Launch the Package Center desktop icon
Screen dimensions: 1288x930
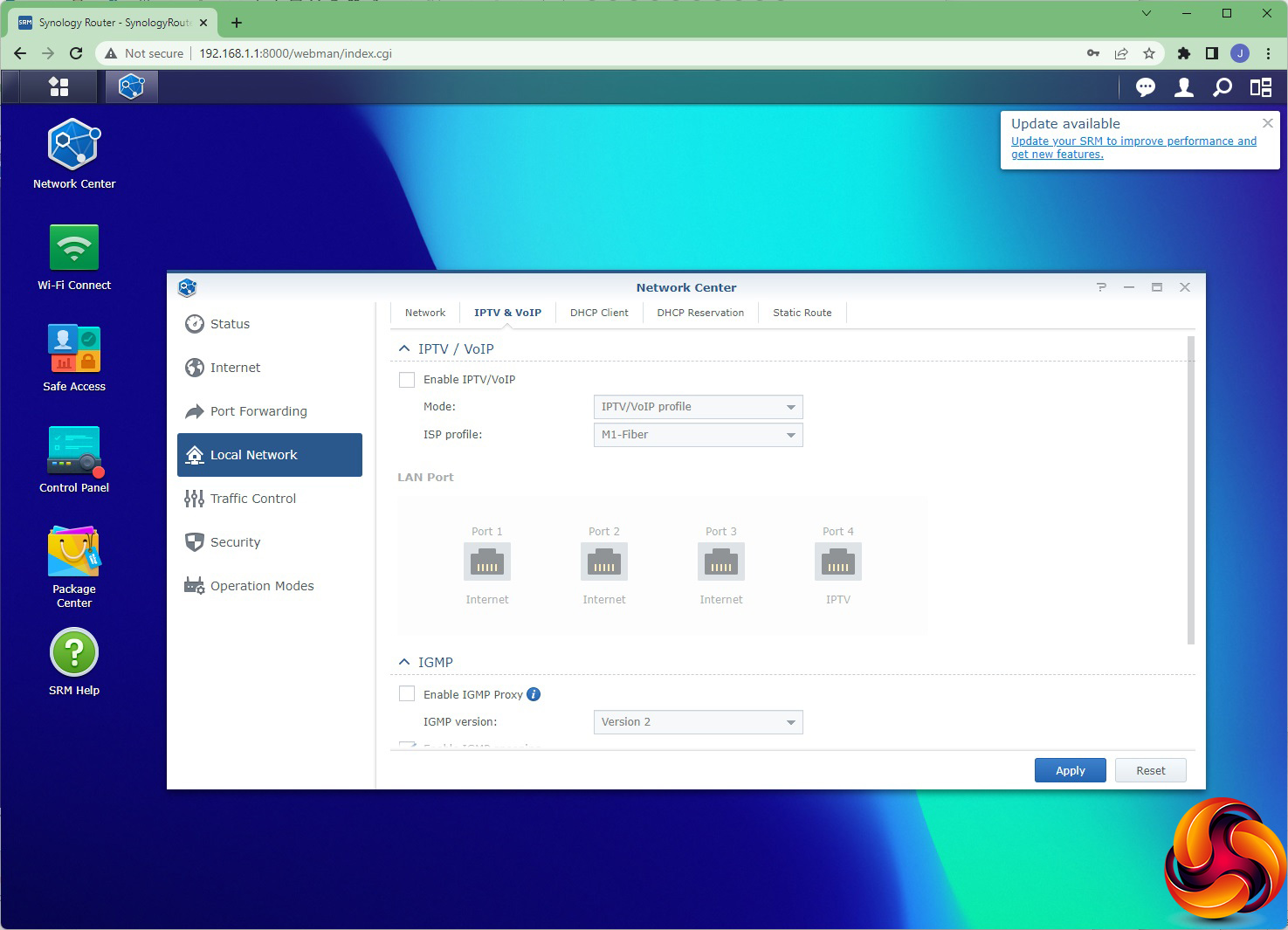pos(74,567)
